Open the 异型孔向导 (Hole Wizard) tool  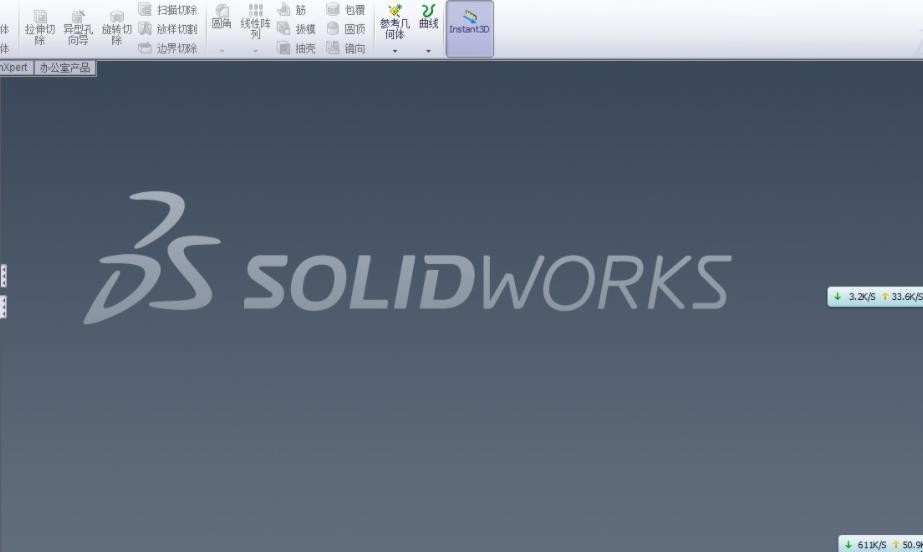click(78, 28)
